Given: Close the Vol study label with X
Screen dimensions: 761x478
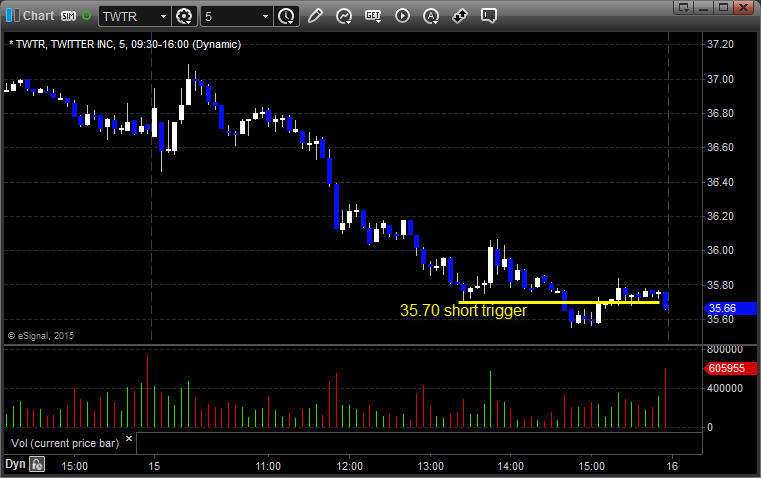Looking at the screenshot, I should click(129, 439).
